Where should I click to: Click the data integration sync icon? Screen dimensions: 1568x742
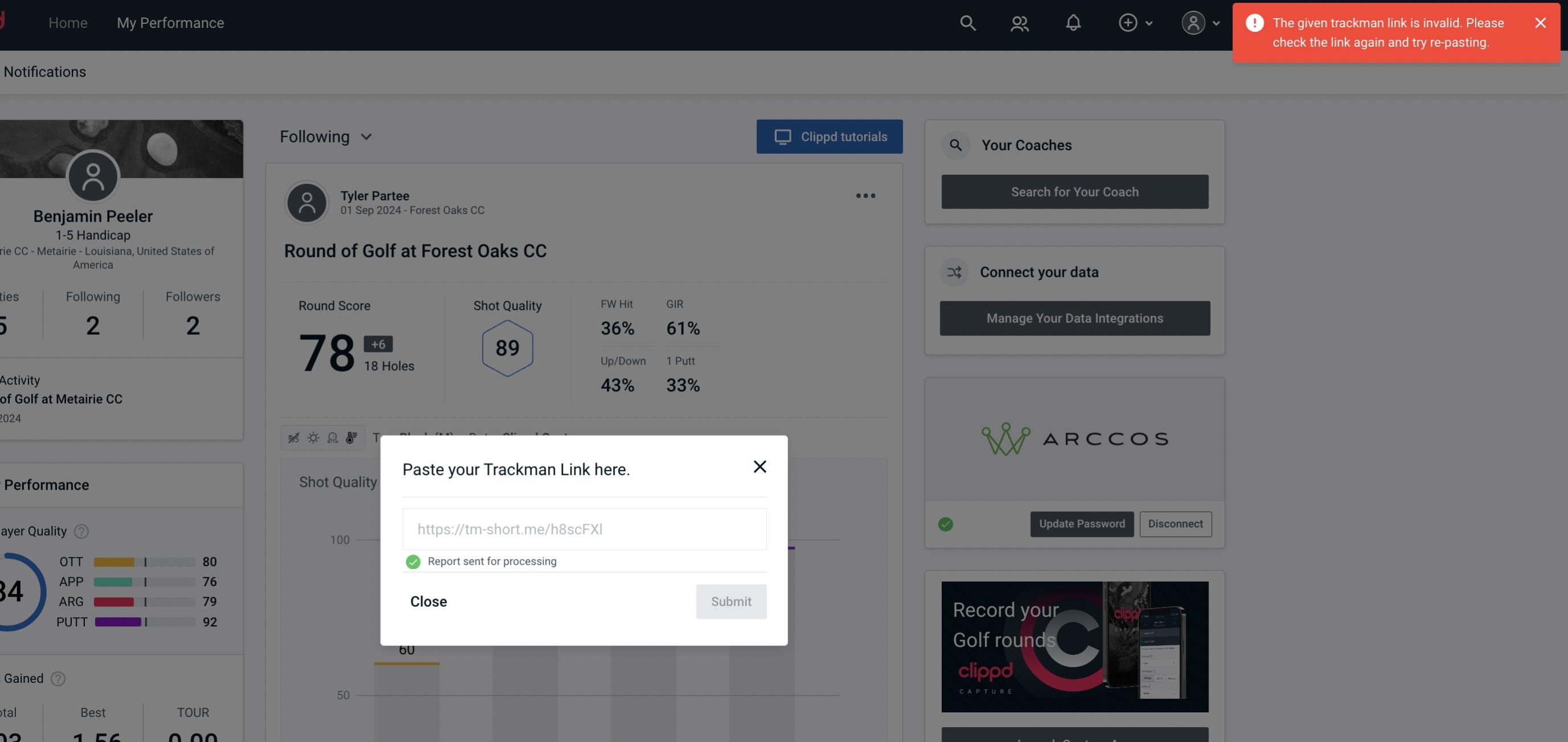[x=954, y=272]
